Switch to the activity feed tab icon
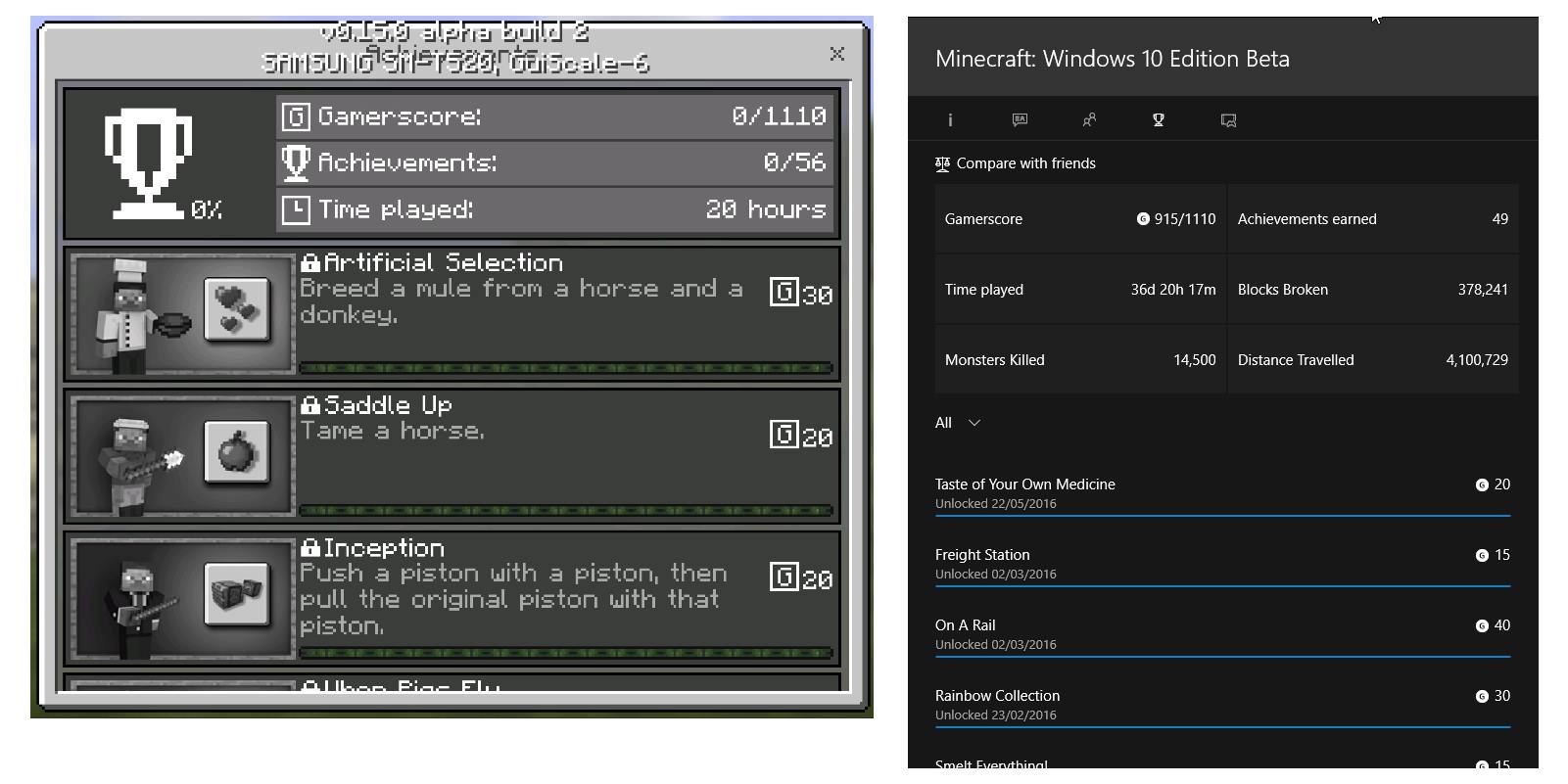The height and width of the screenshot is (784, 1568). coord(1020,119)
